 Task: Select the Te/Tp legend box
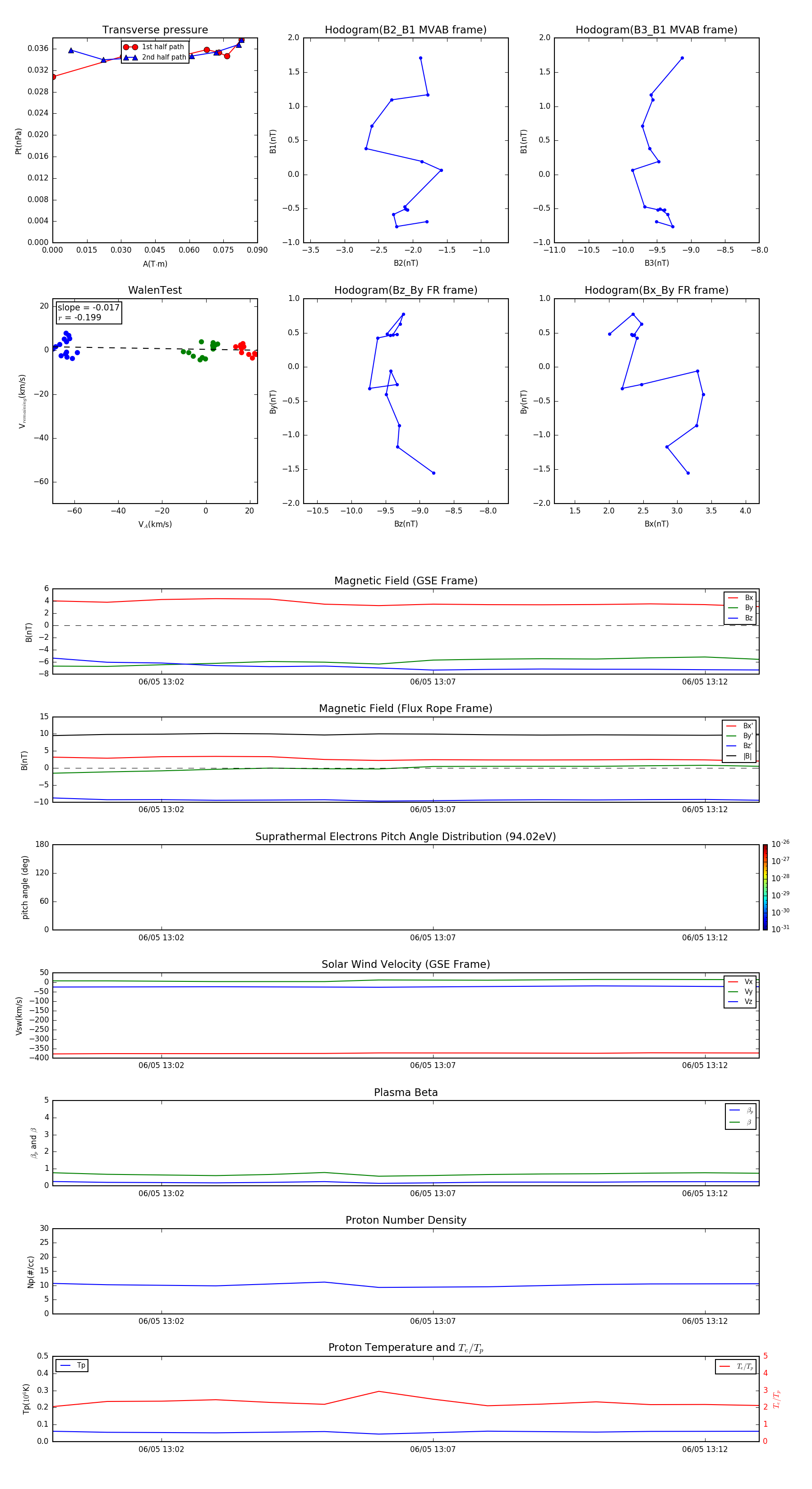click(736, 1366)
